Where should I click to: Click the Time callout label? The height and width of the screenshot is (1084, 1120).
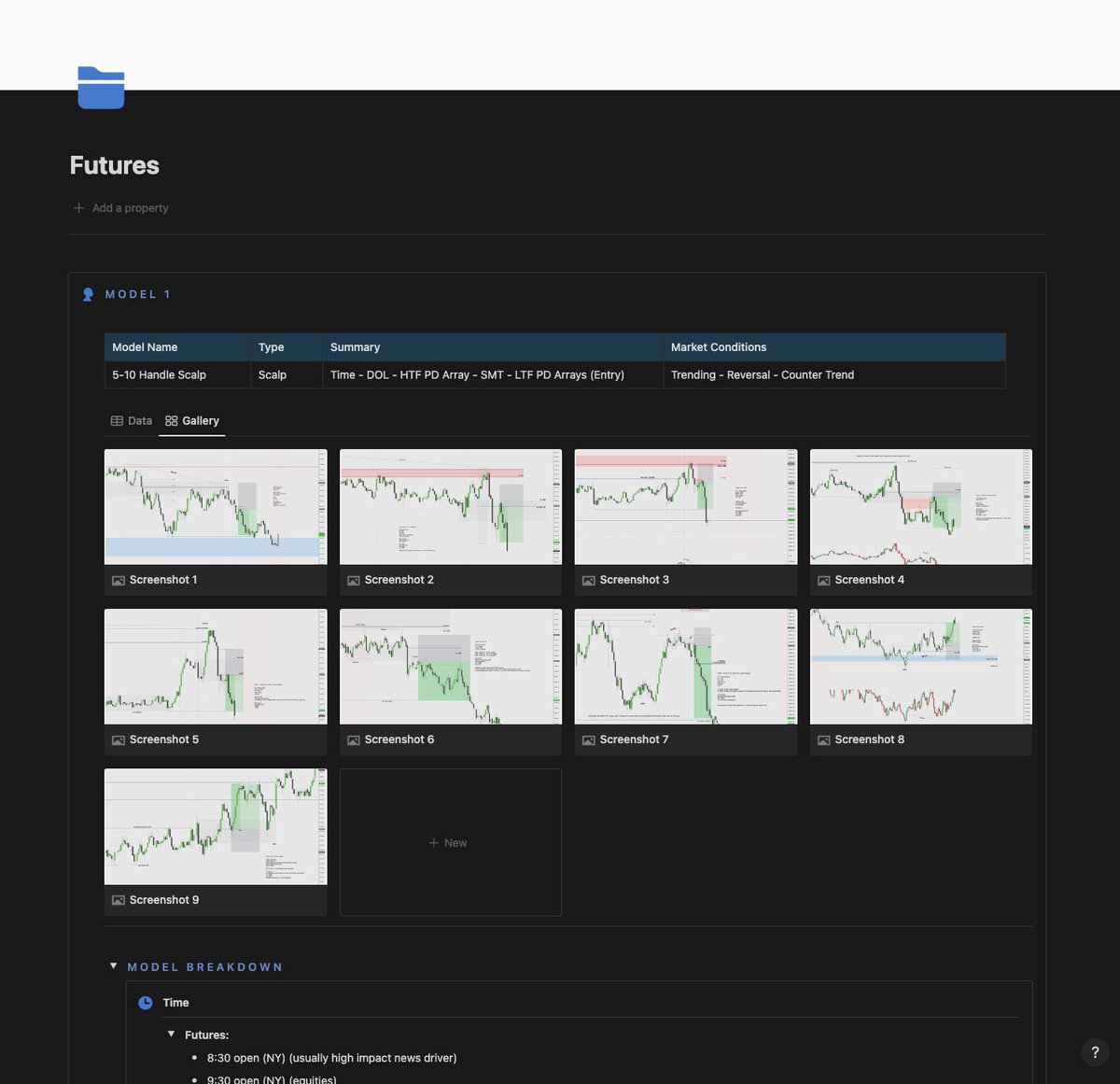pos(175,1003)
